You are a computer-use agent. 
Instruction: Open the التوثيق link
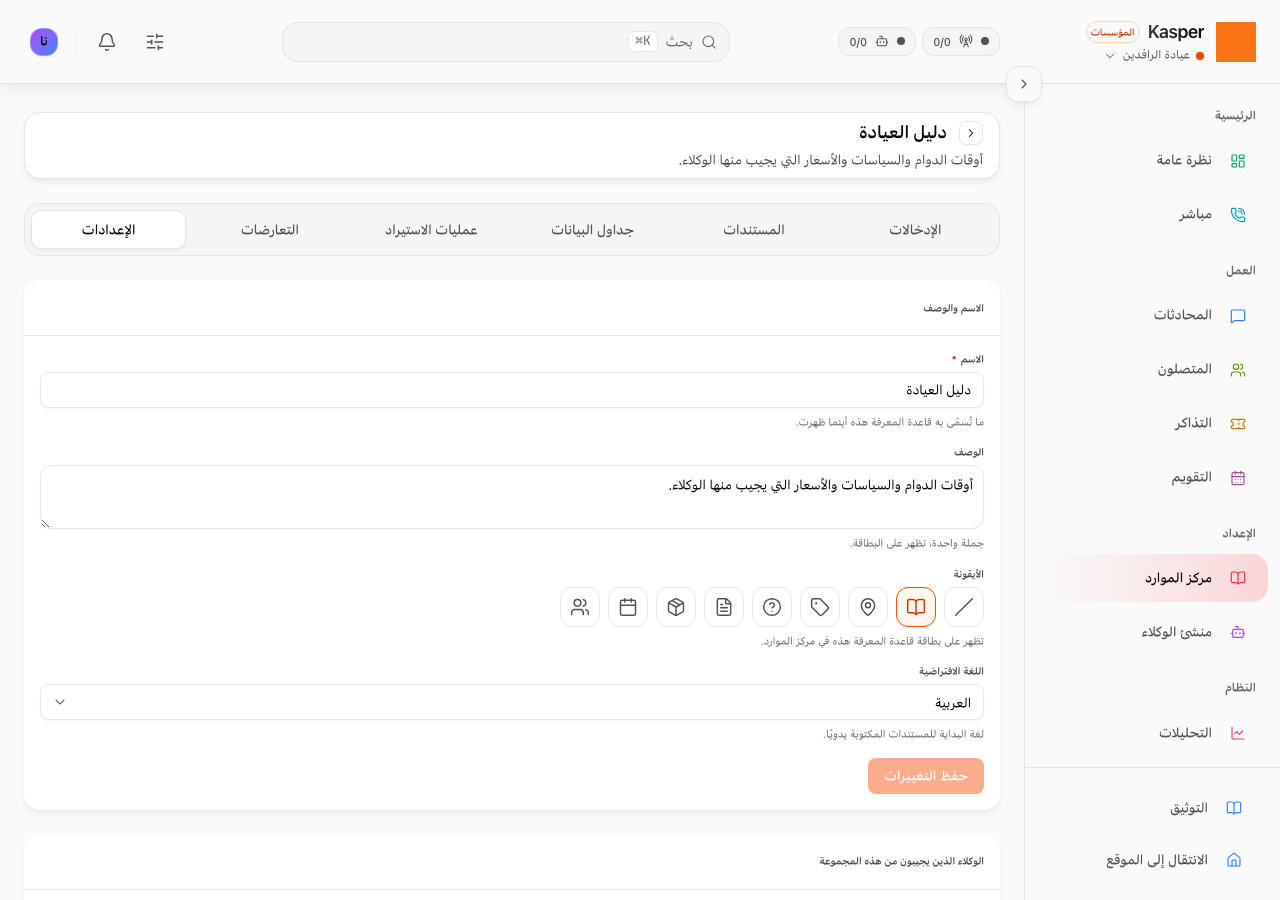click(1153, 808)
